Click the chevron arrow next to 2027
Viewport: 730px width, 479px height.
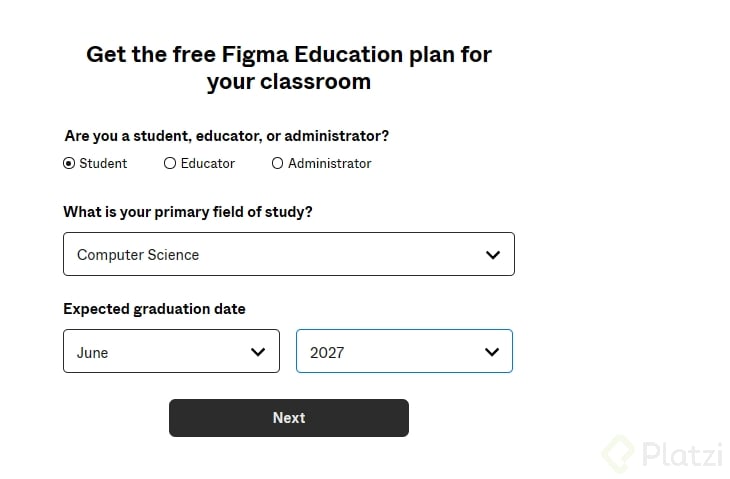click(492, 352)
